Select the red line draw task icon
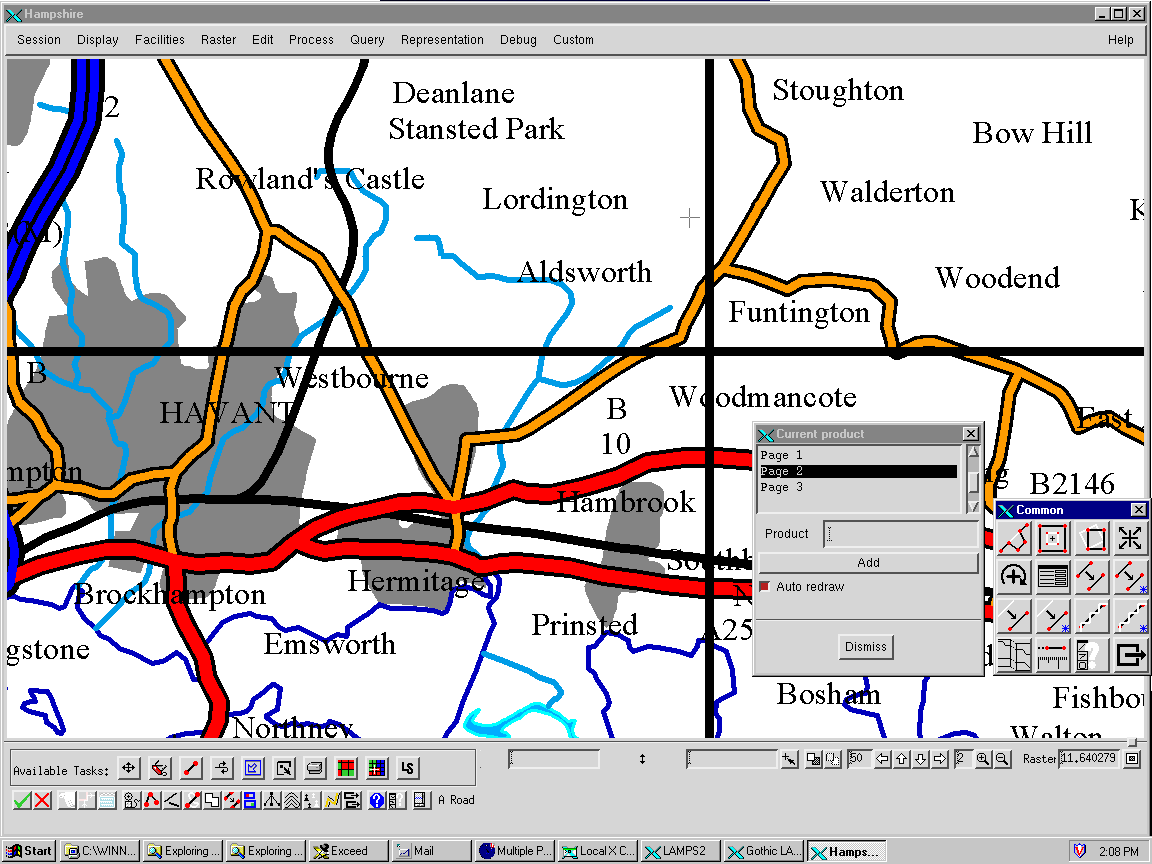Image resolution: width=1152 pixels, height=864 pixels. click(x=190, y=768)
